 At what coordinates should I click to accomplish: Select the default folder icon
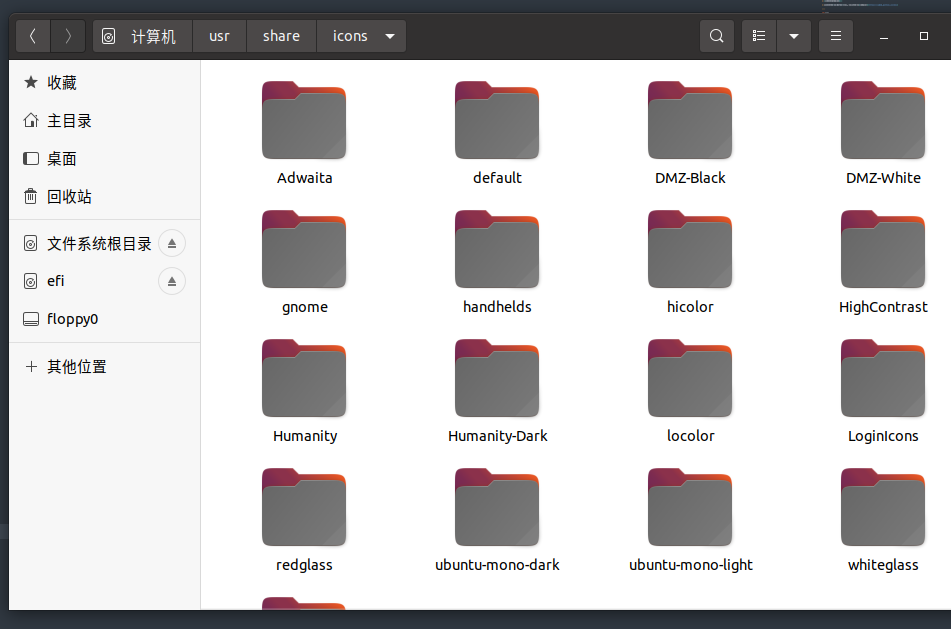pyautogui.click(x=497, y=120)
